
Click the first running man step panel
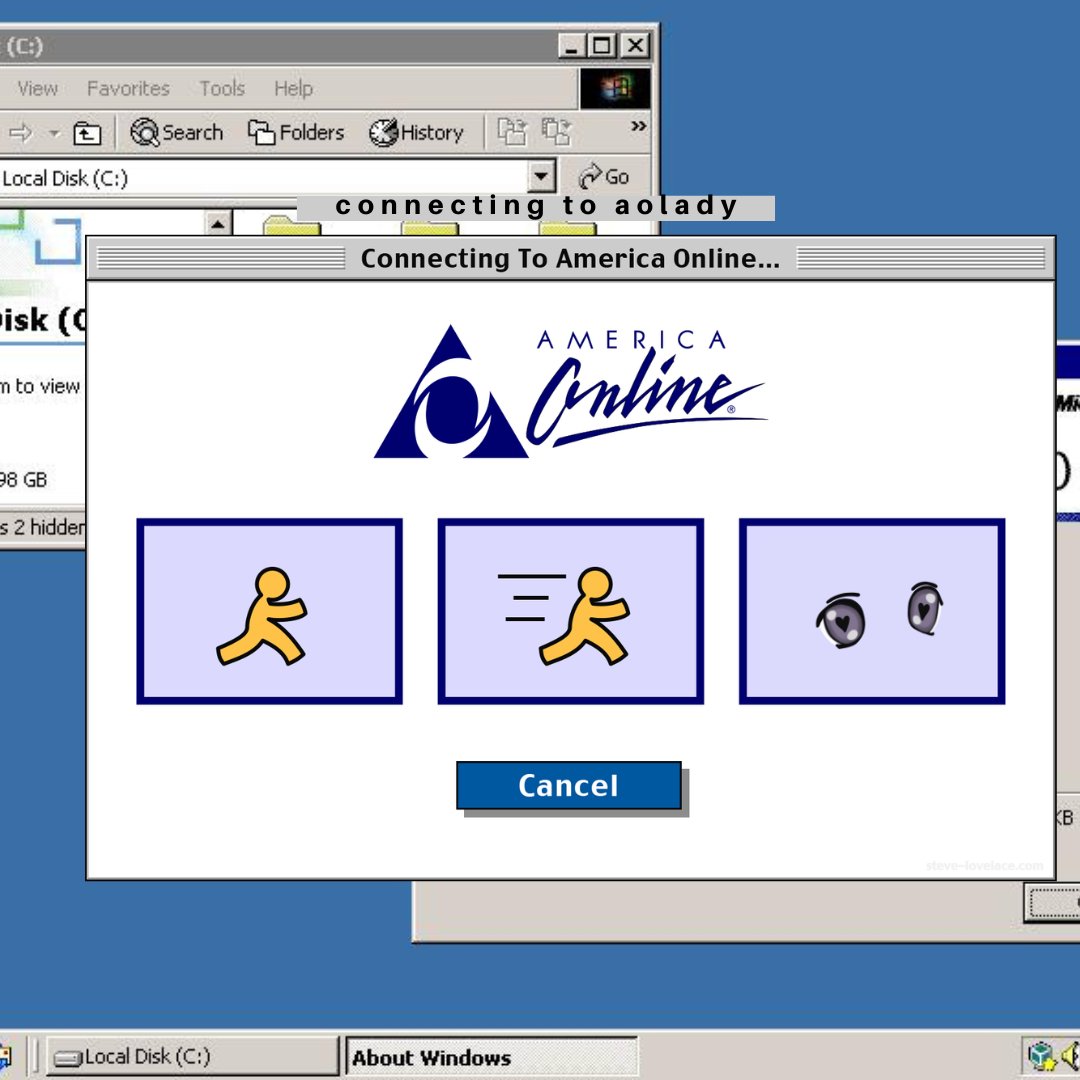tap(269, 612)
